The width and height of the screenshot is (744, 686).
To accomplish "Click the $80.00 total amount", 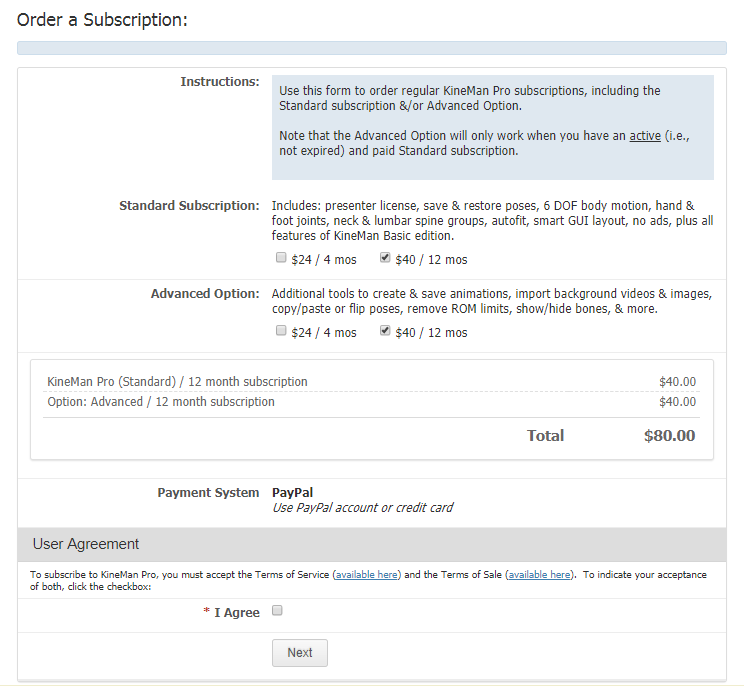I will [670, 436].
